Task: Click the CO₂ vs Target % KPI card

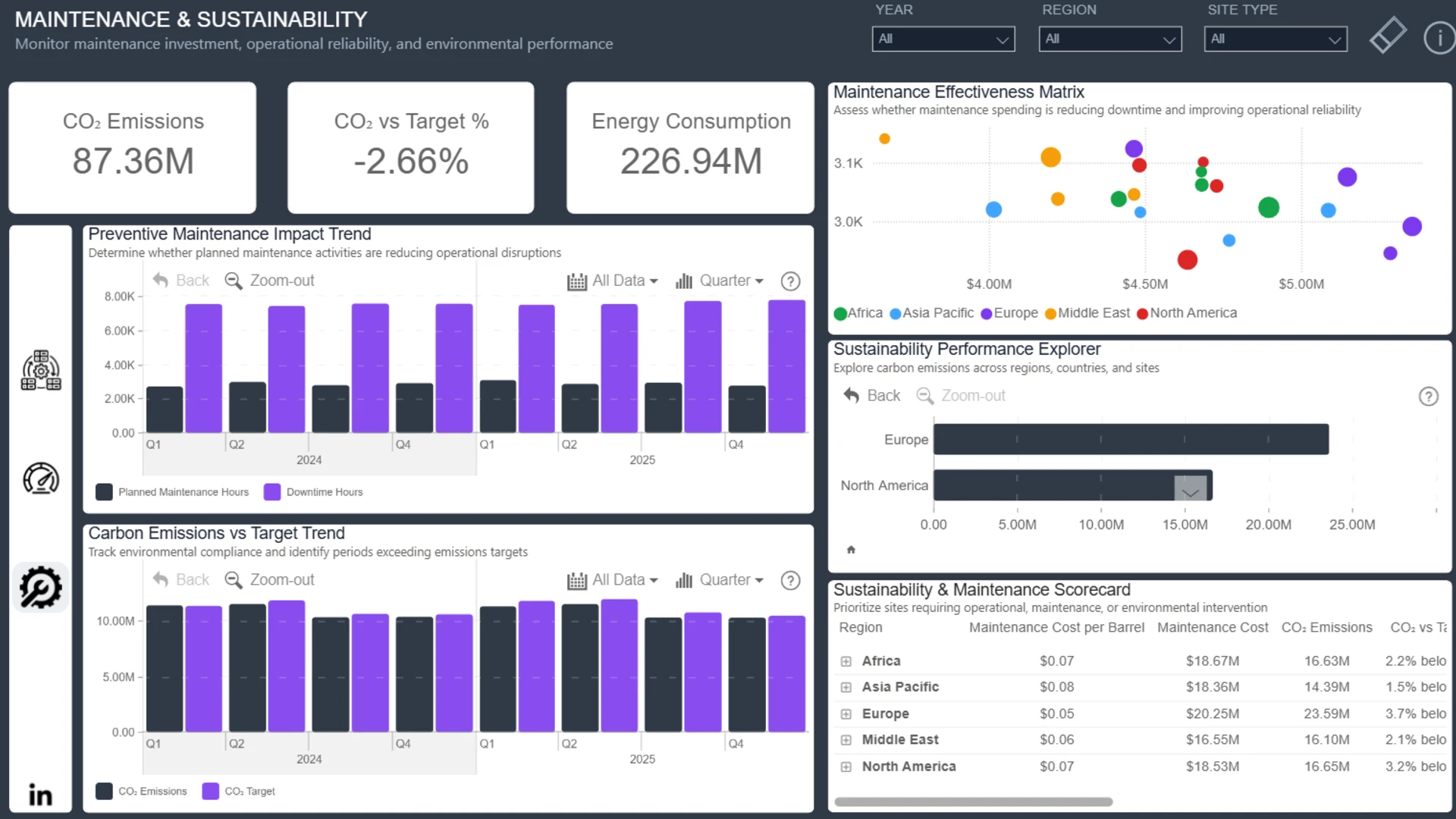Action: (411, 147)
